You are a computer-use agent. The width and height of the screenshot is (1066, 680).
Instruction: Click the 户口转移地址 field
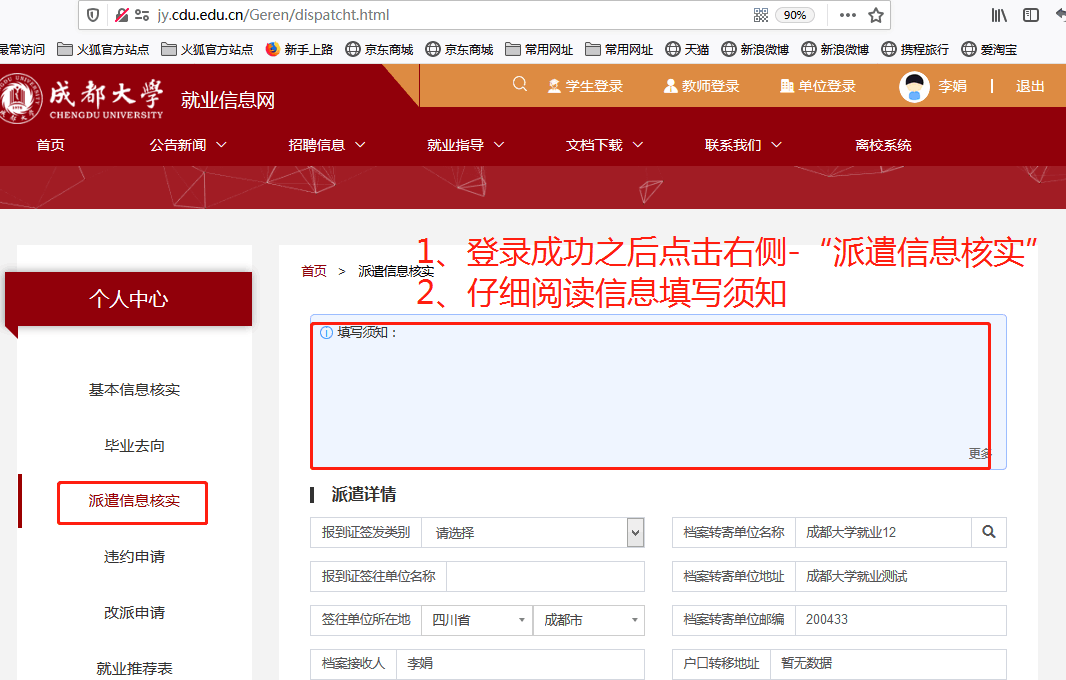click(x=889, y=663)
